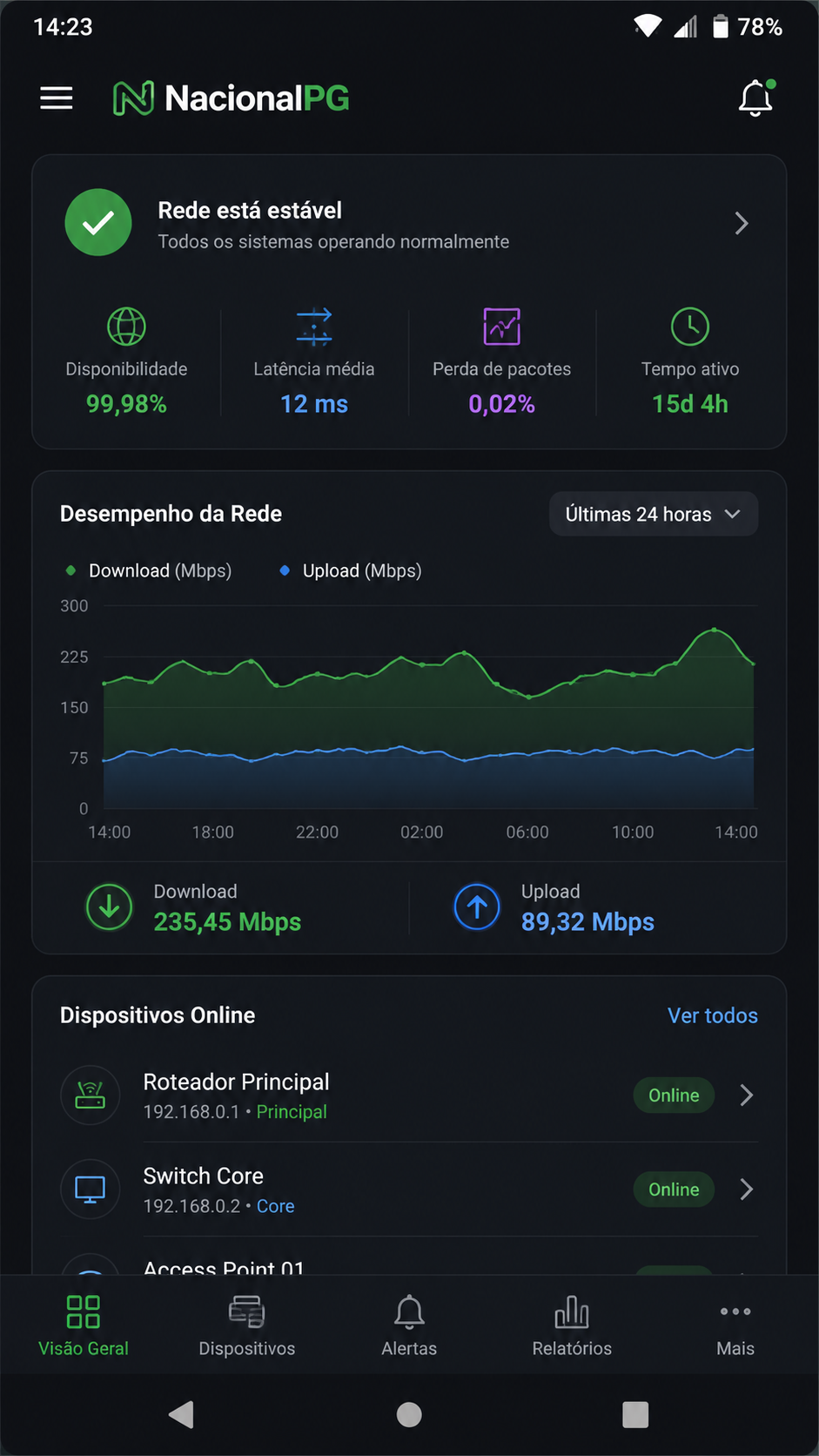Tap the Tempo ativo clock icon
Image resolution: width=819 pixels, height=1456 pixels.
(690, 327)
